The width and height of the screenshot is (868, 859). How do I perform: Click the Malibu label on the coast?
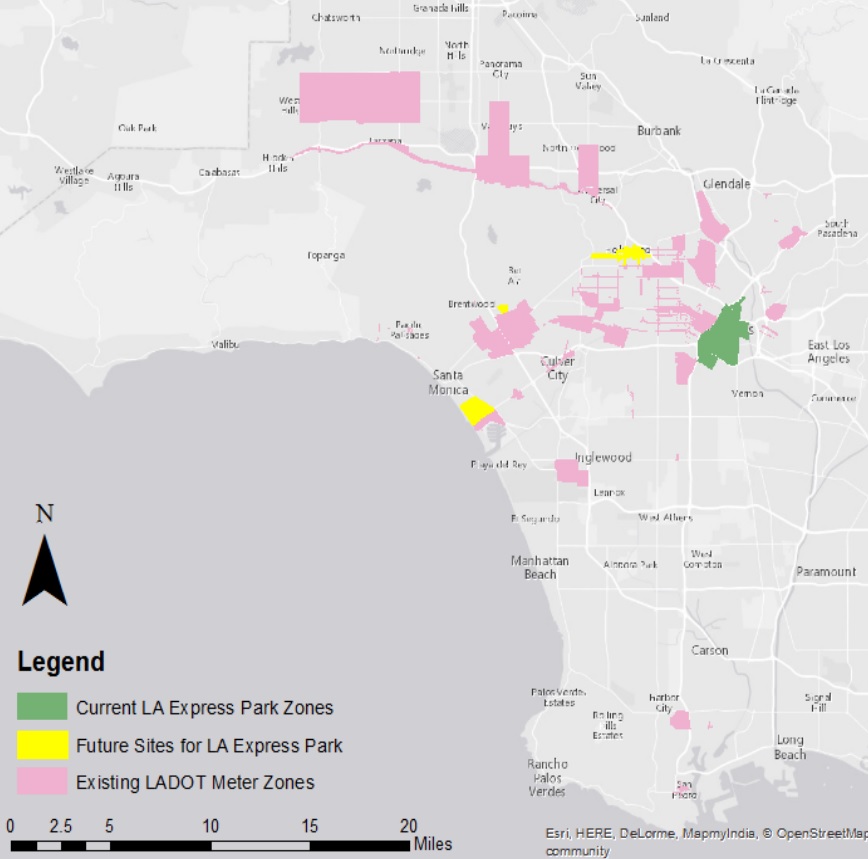[225, 344]
